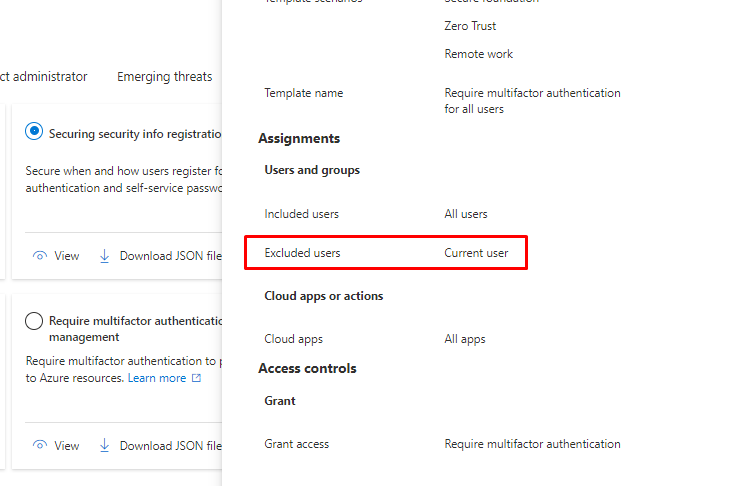Image resolution: width=731 pixels, height=486 pixels.
Task: Click download arrow icon on Azure management MFA card
Action: pyautogui.click(x=105, y=445)
